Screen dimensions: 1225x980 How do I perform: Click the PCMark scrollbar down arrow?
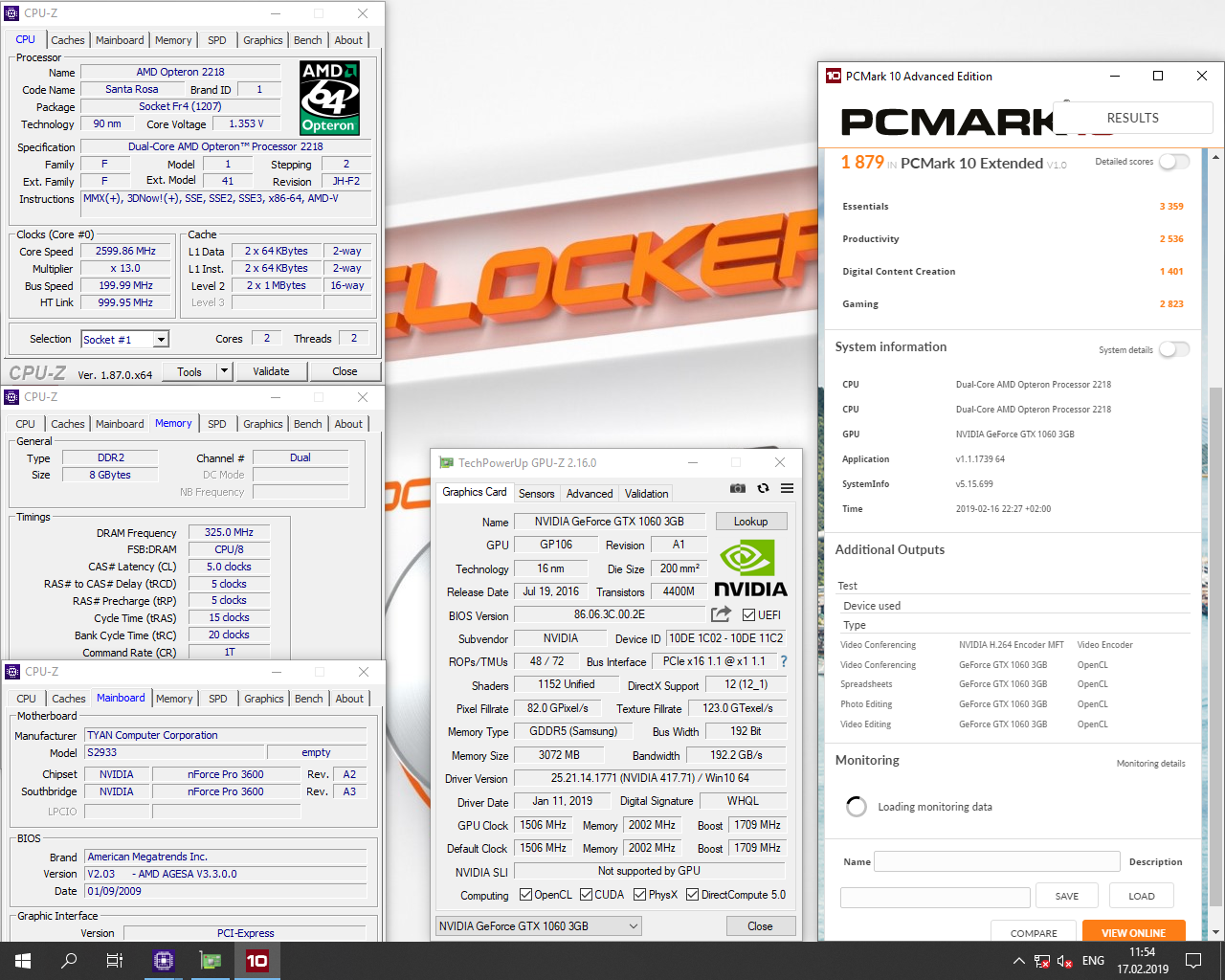pos(1216,932)
